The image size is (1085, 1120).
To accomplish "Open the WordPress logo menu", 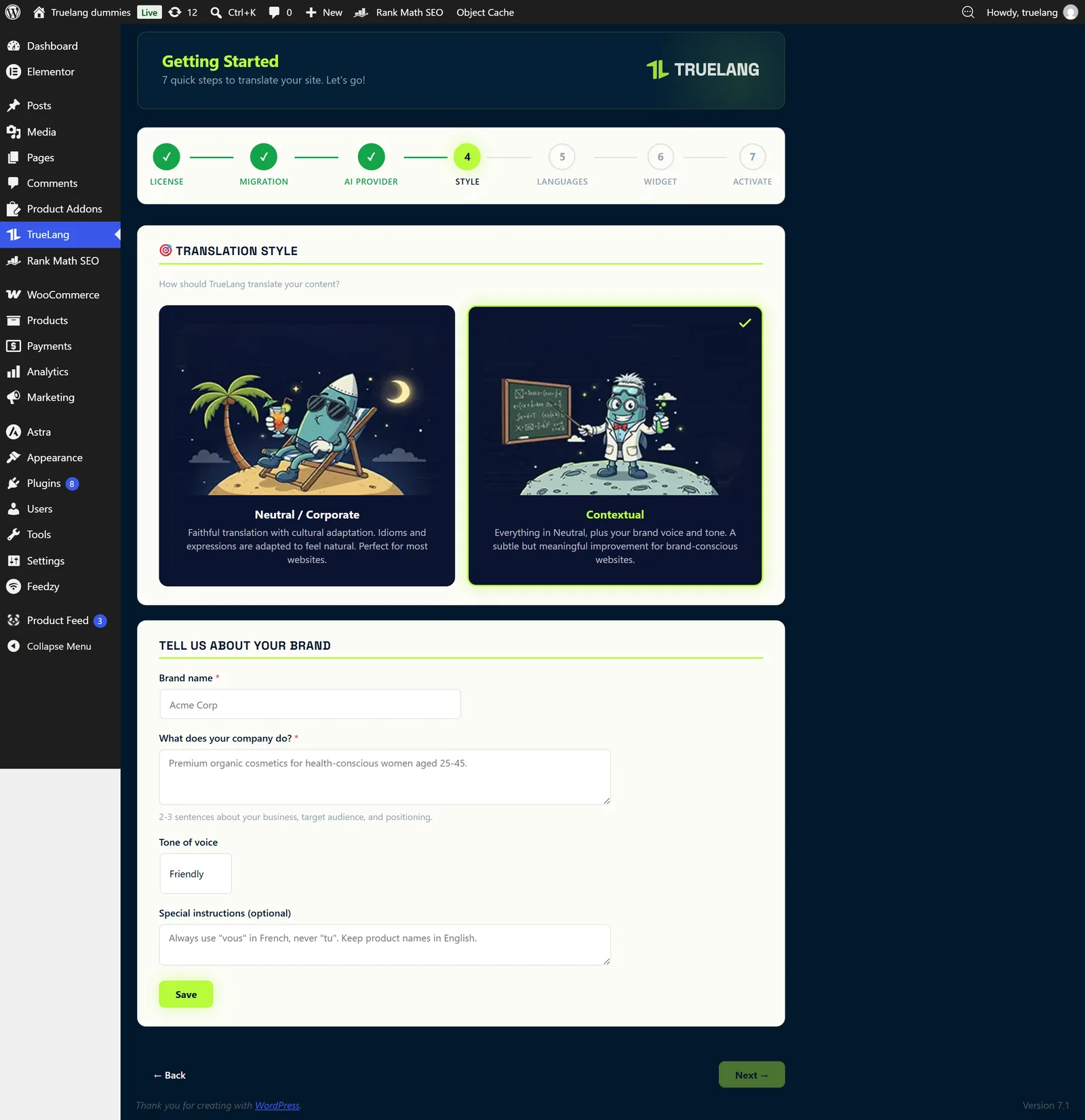I will coord(13,12).
